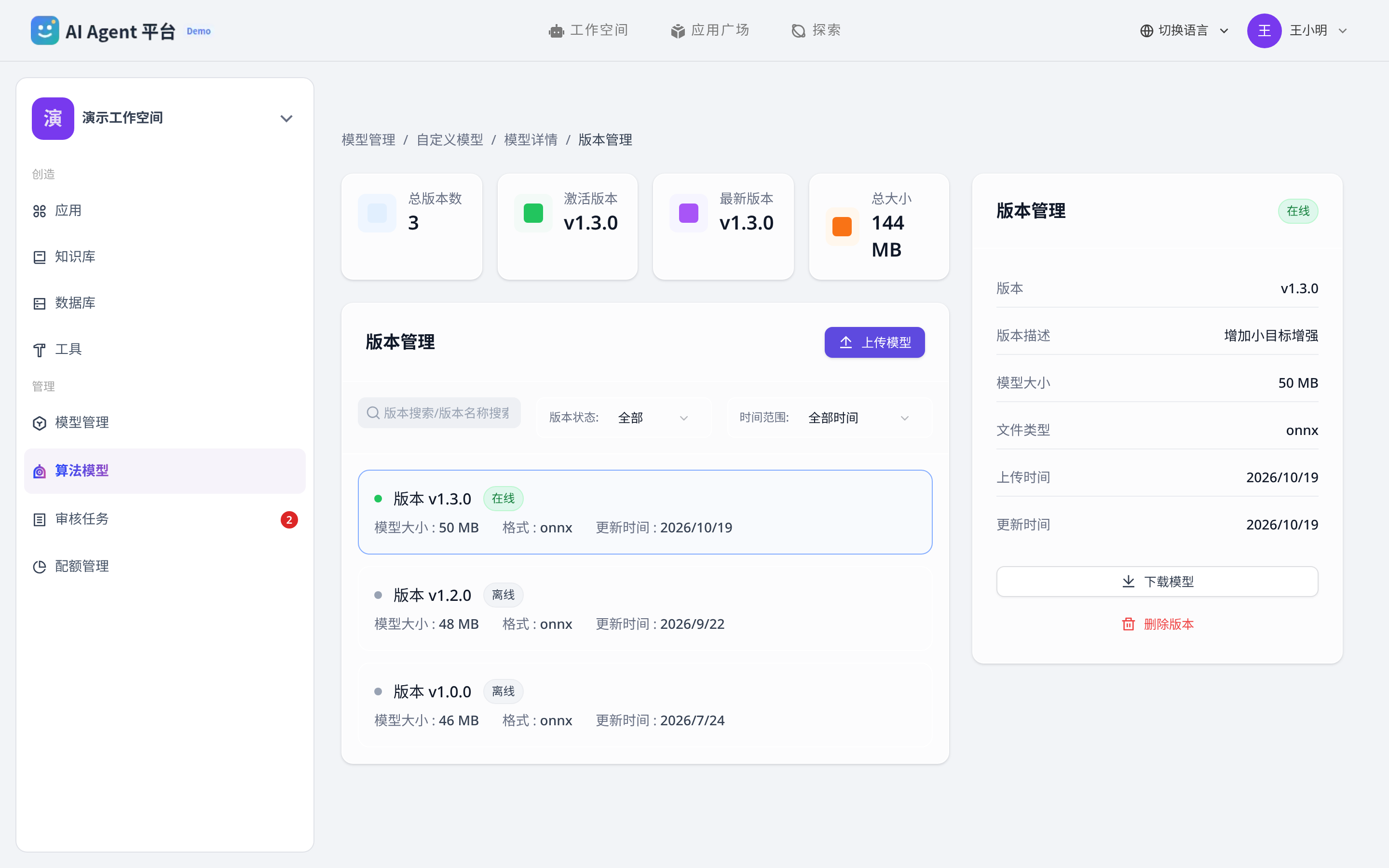Click the Demo label beside the logo

coord(199,31)
